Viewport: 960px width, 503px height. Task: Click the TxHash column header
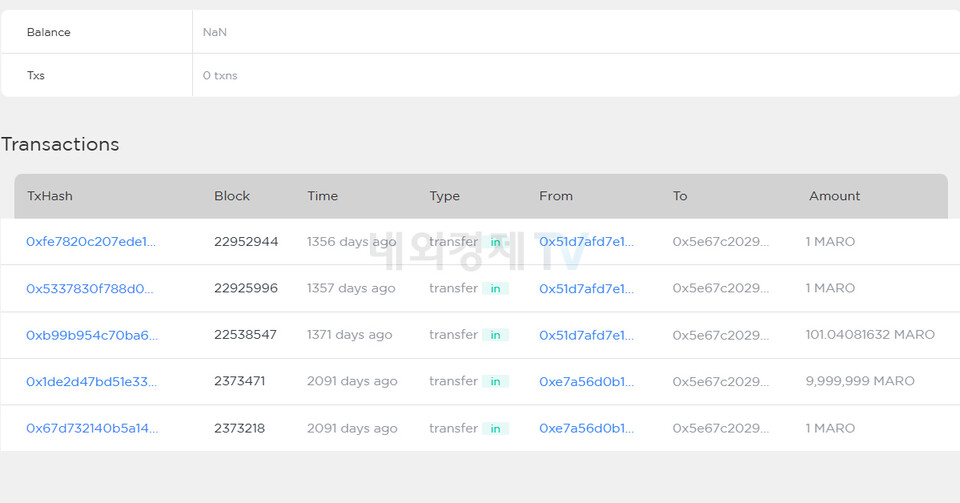click(50, 196)
